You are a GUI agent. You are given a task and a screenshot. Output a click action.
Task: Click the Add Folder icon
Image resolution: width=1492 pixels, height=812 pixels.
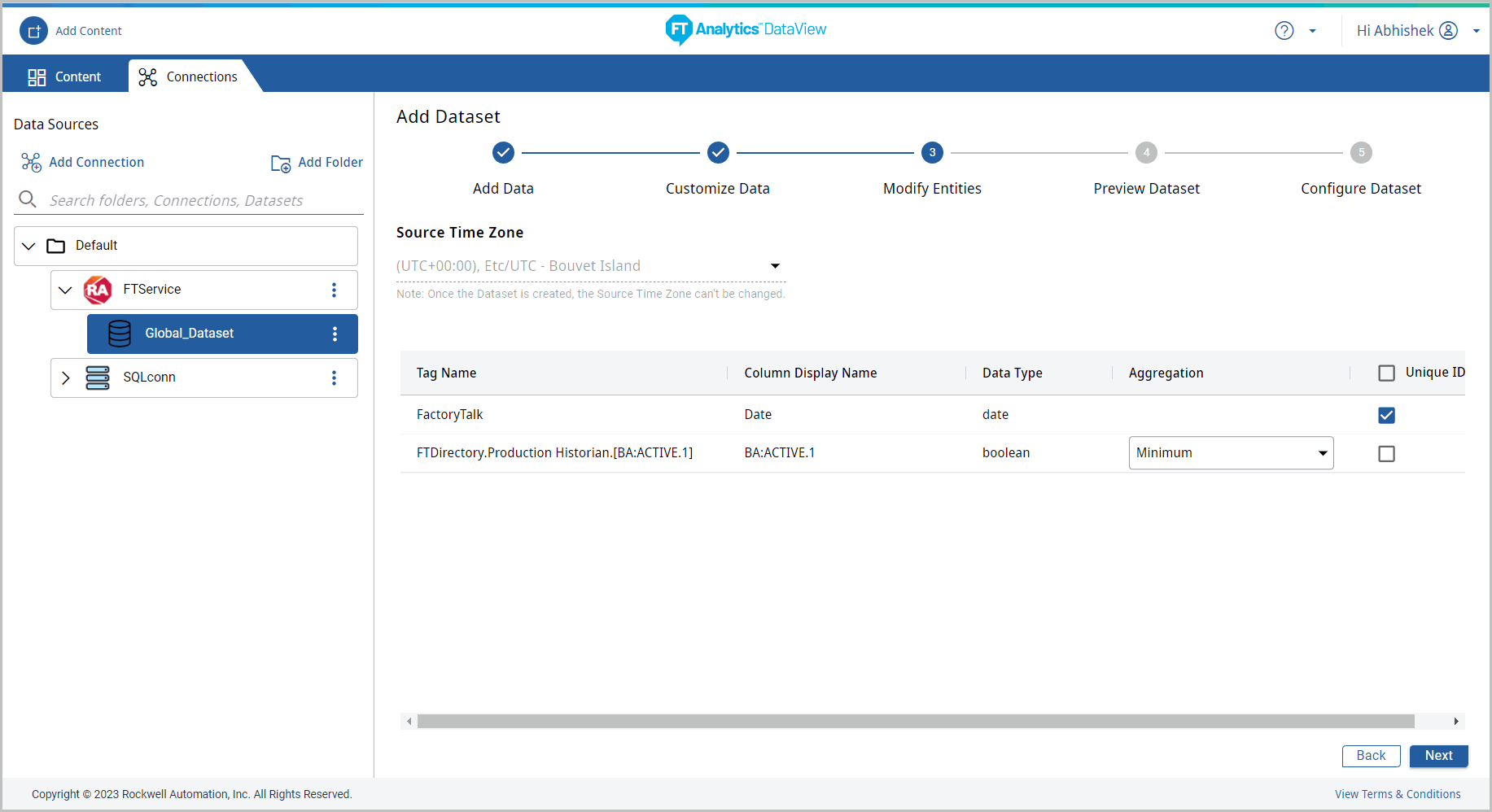pyautogui.click(x=281, y=164)
